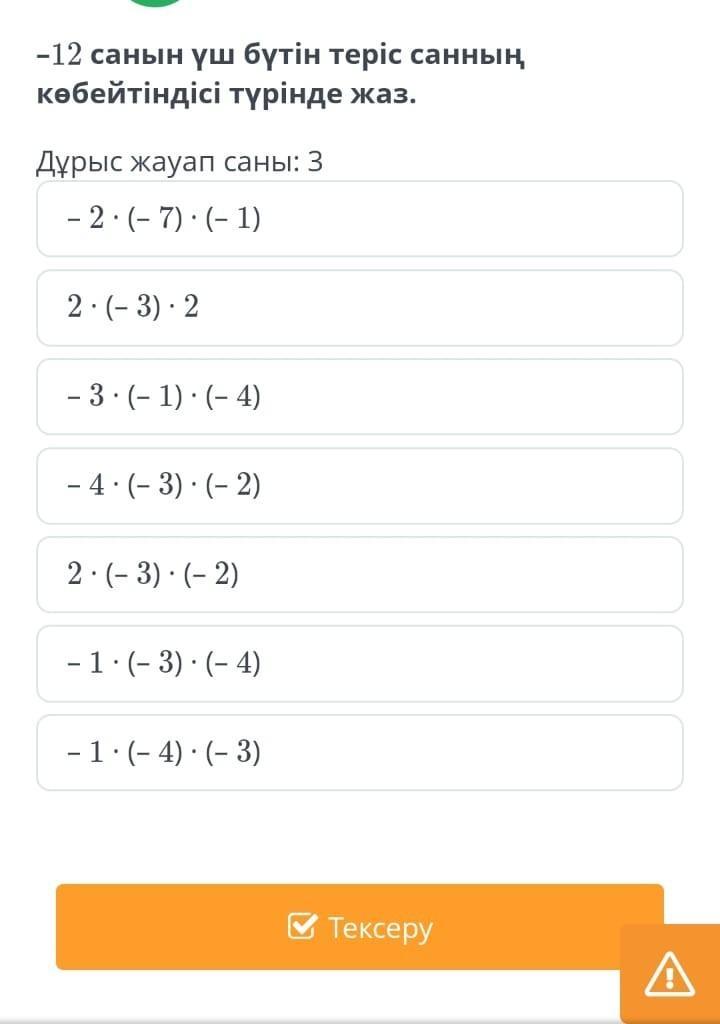Screen dimensions: 720x1024
Task: Click the 'Дұрыс жауап саны: 3' label
Action: 179,162
